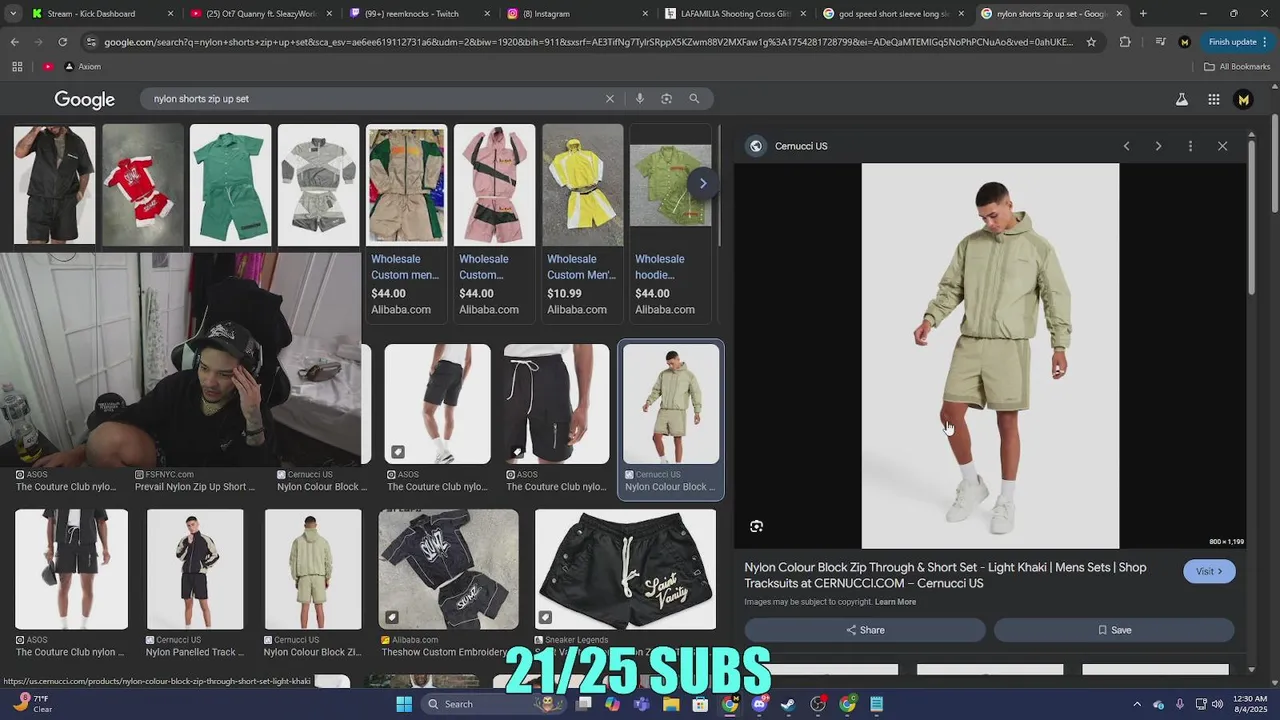Start voice search with the microphone icon

pyautogui.click(x=639, y=99)
